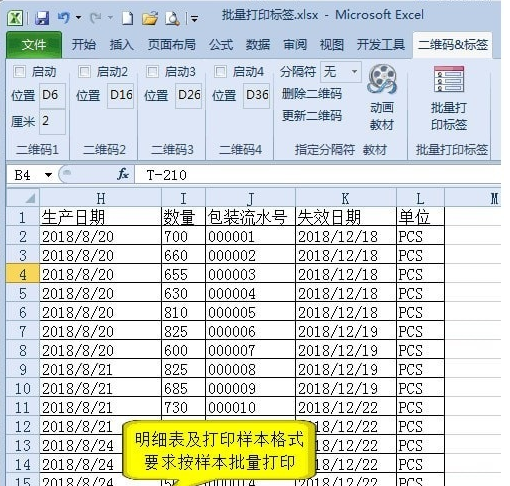Click the 包装流水号 header cell
Viewport: 510px width, 486px height.
point(250,217)
